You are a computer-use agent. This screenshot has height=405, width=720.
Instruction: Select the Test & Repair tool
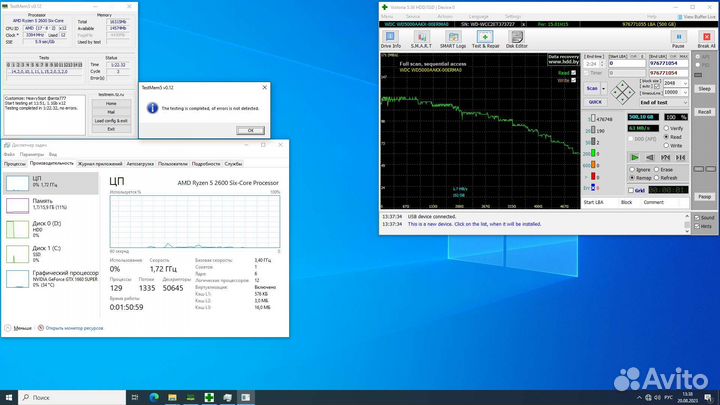485,39
